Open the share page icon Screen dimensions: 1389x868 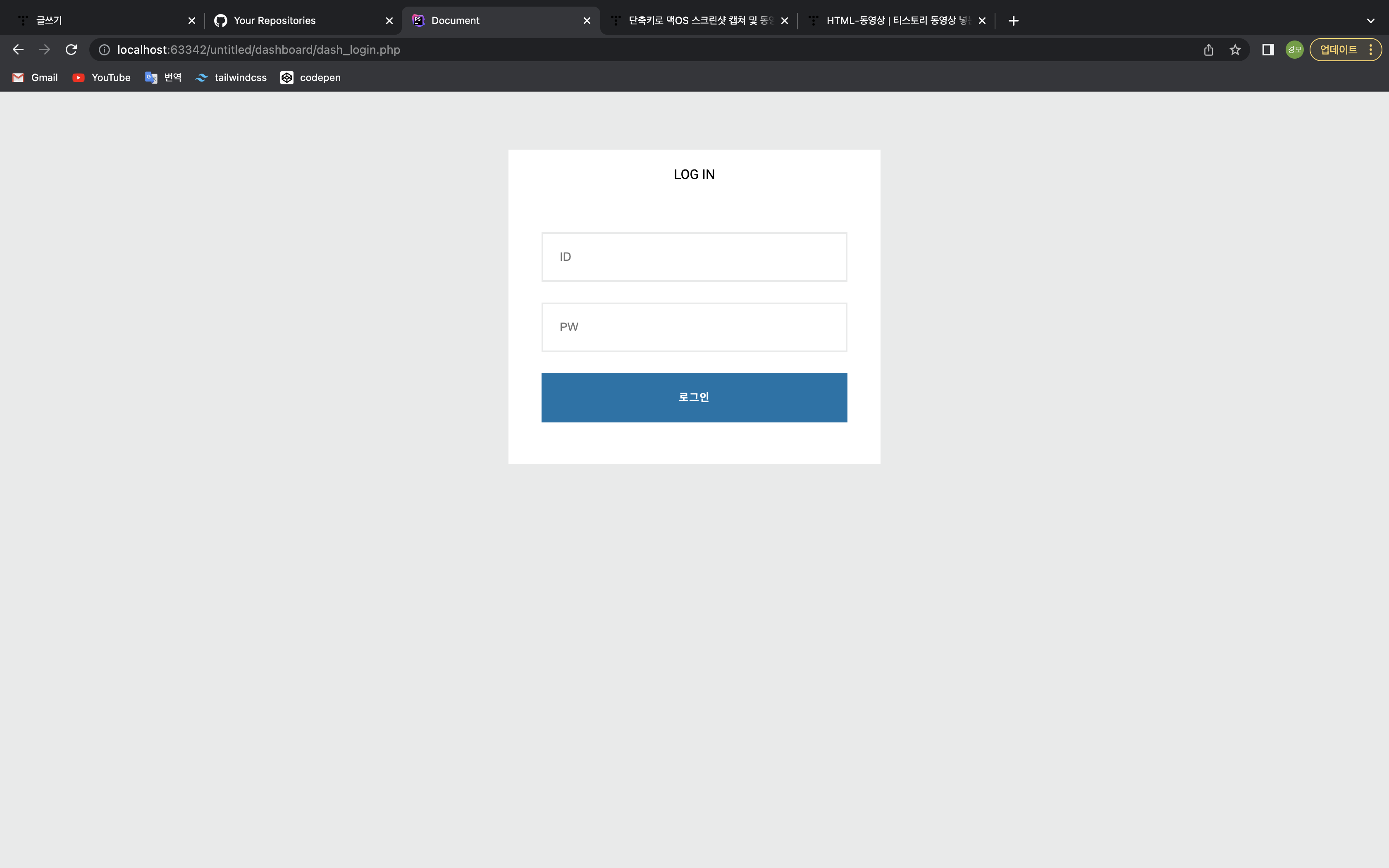pyautogui.click(x=1209, y=50)
